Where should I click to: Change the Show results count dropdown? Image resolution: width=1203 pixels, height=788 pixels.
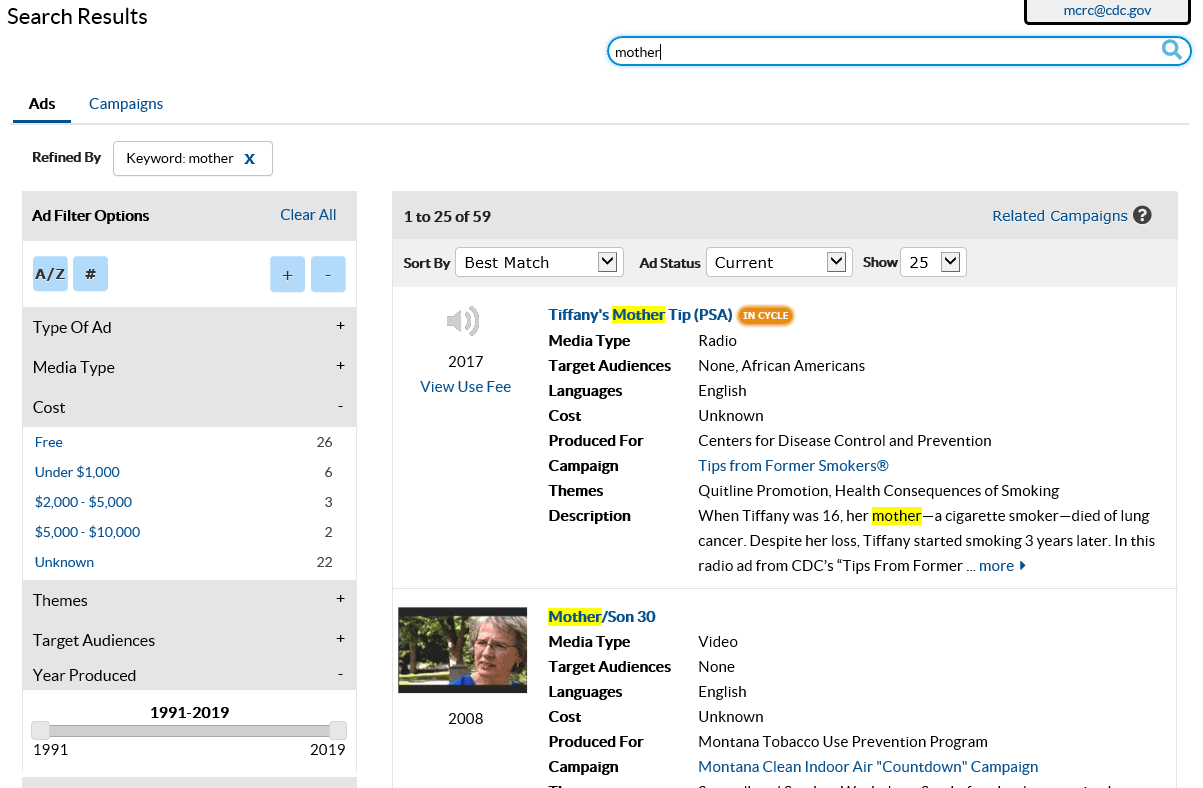(933, 262)
